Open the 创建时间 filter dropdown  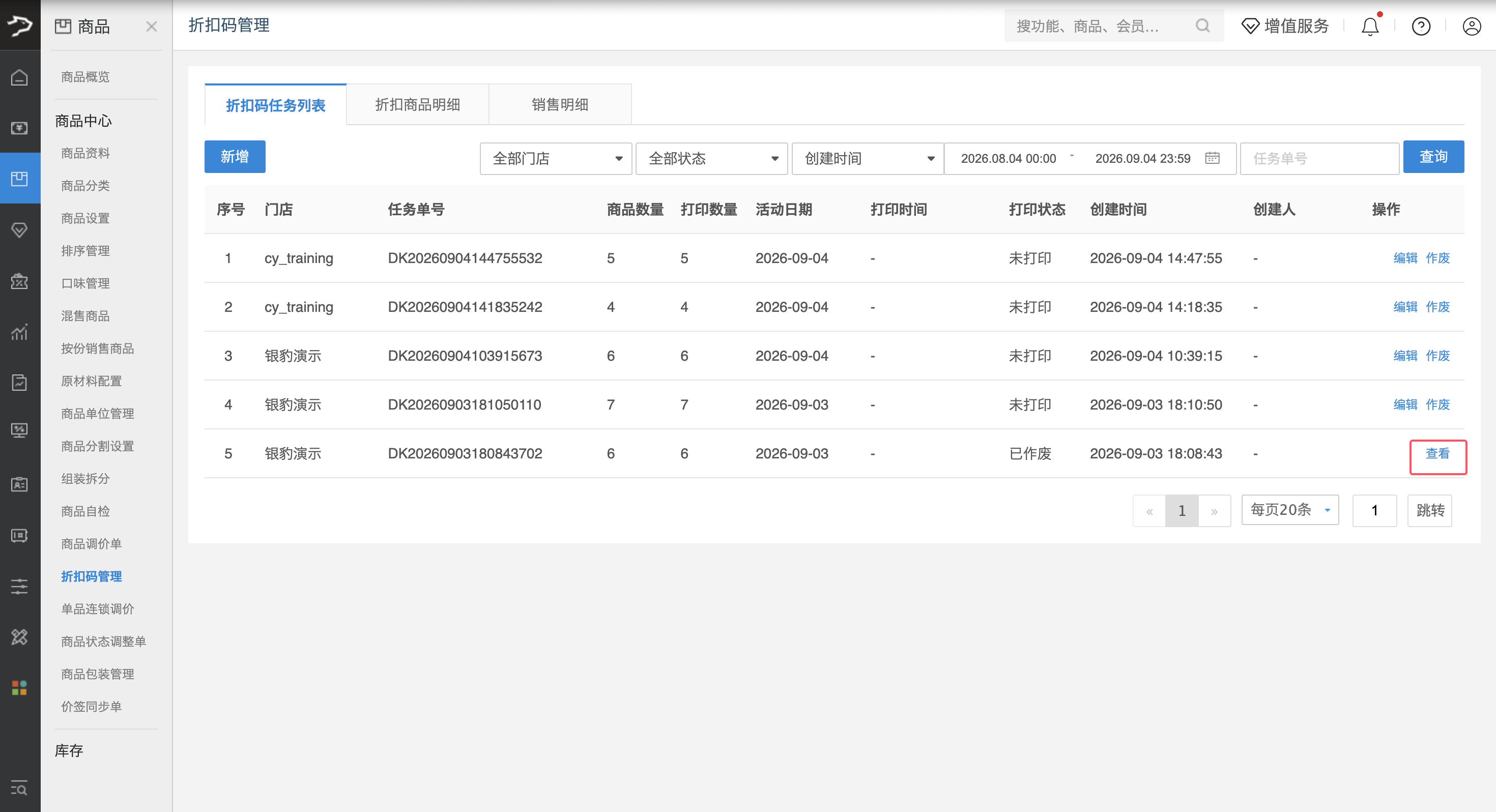click(868, 158)
